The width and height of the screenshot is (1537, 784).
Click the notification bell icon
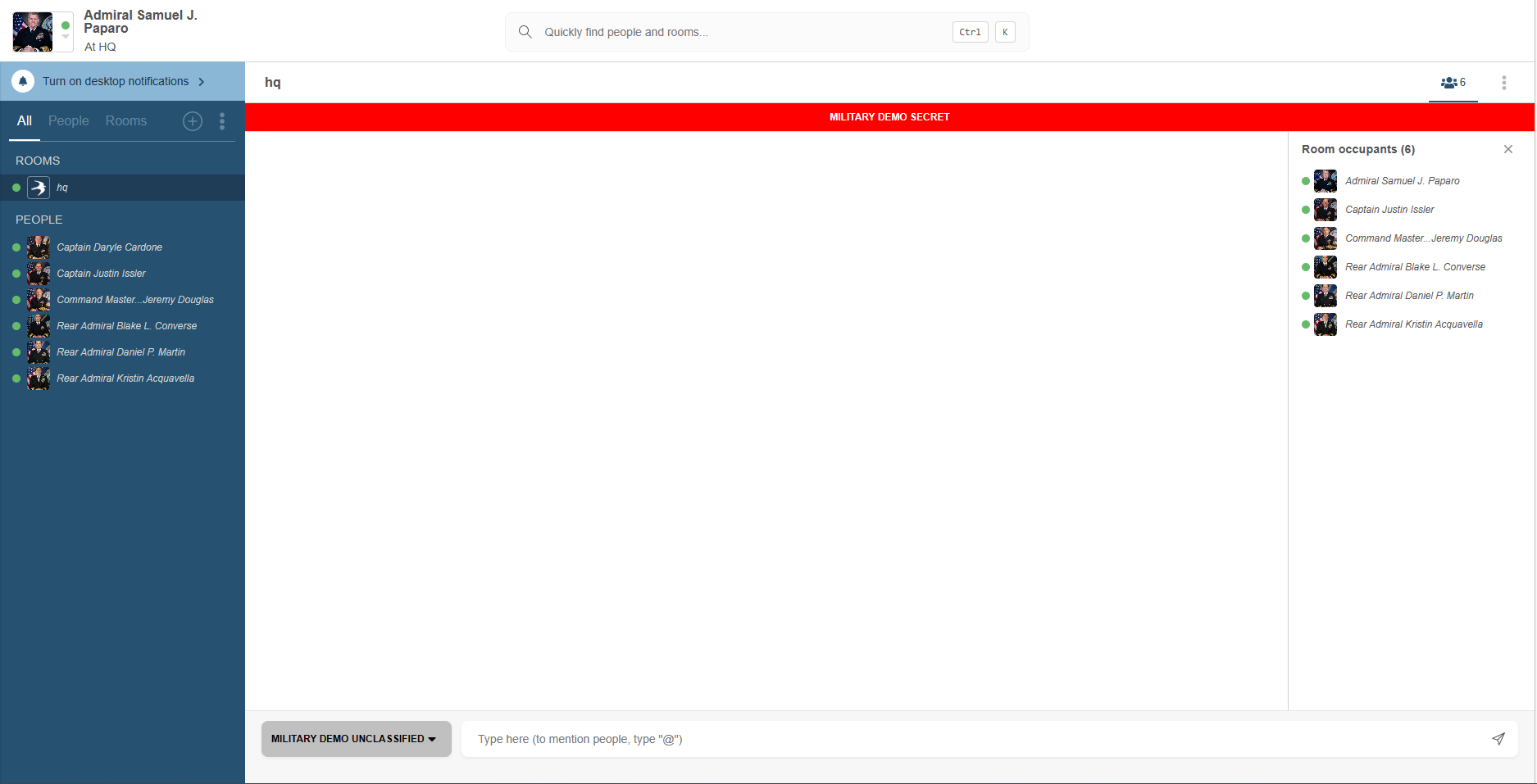(23, 81)
